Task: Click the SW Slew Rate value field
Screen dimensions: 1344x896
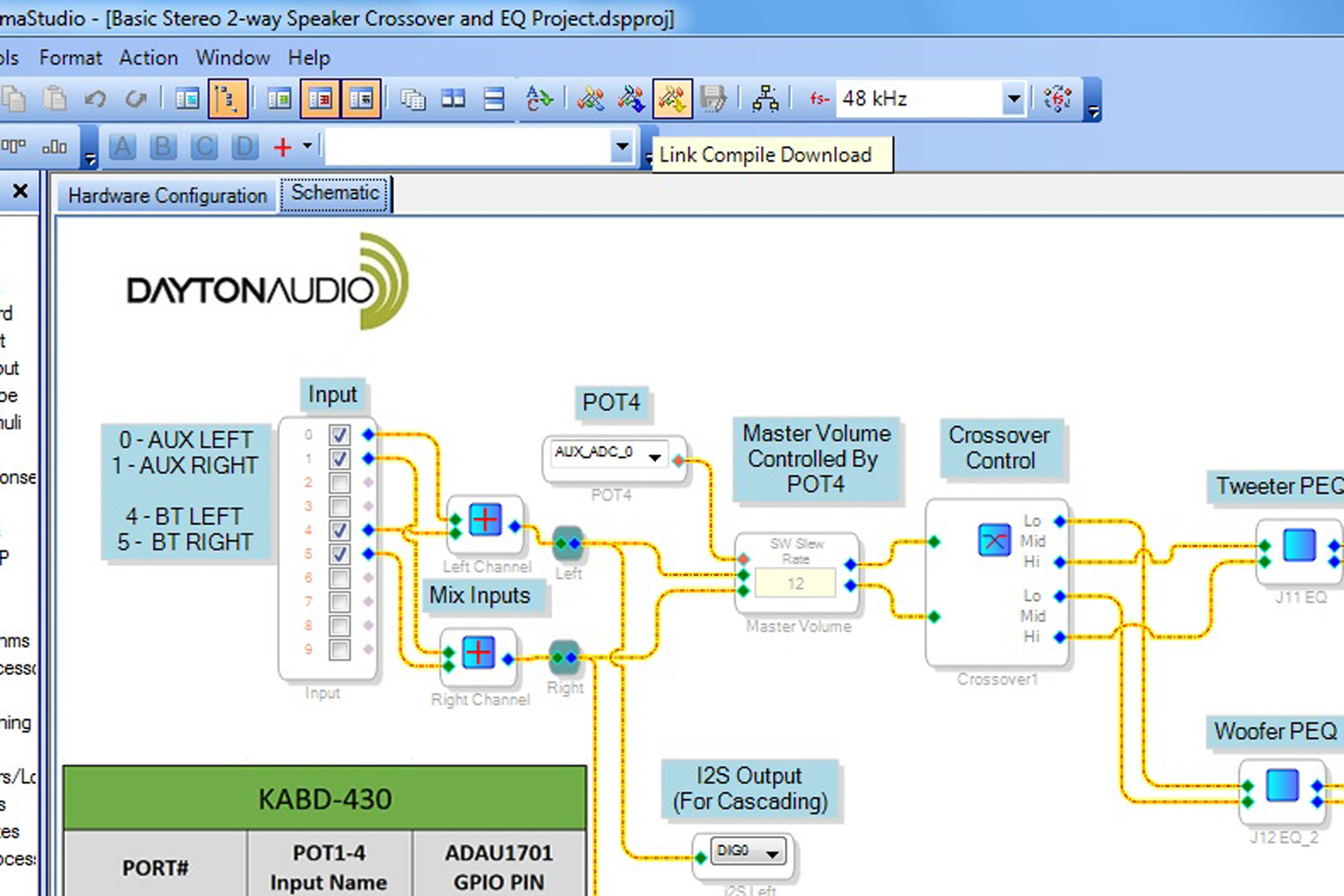Action: (x=795, y=583)
